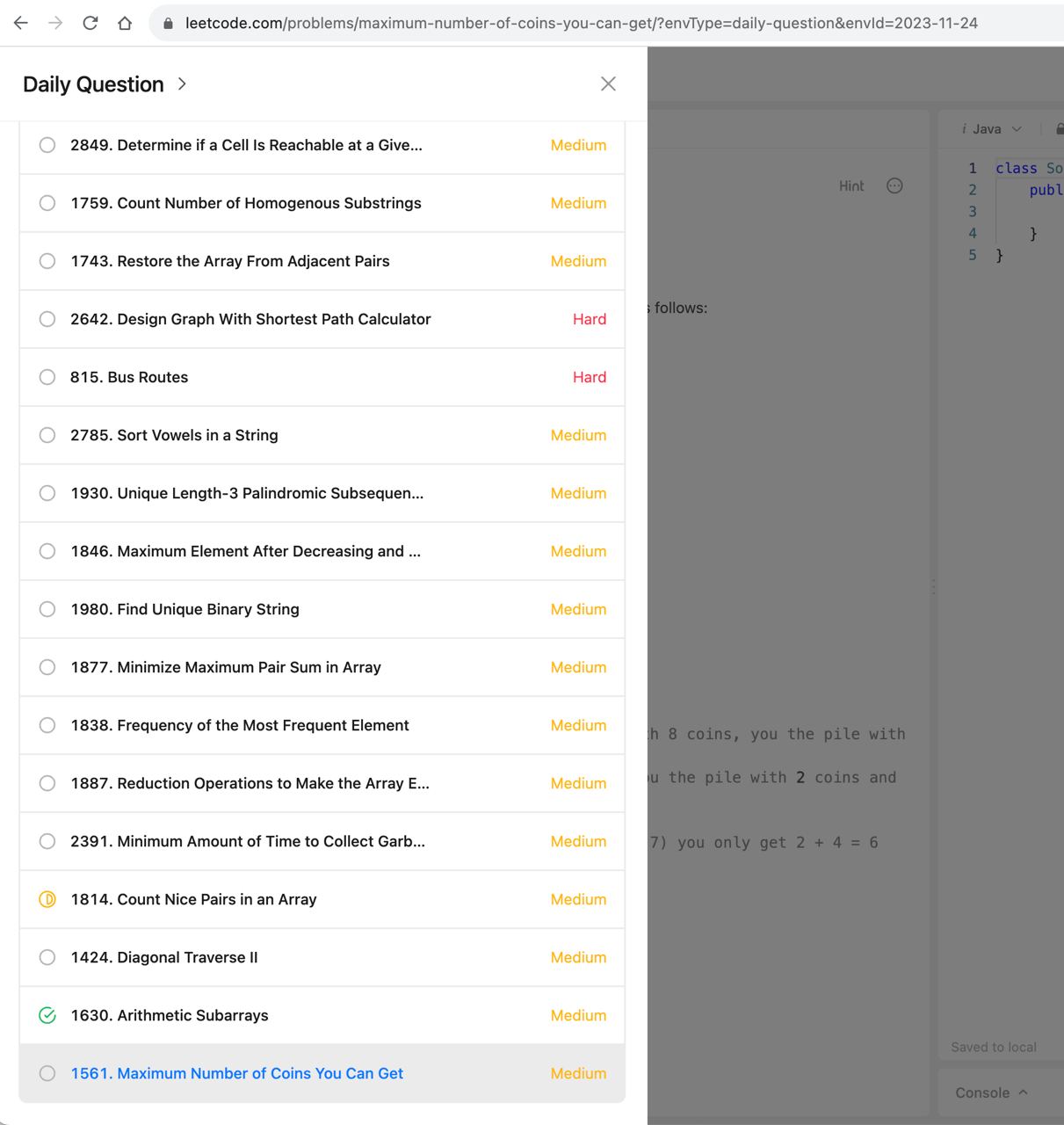This screenshot has height=1125, width=1064.
Task: Open the hint feedback circle icon
Action: tap(894, 185)
